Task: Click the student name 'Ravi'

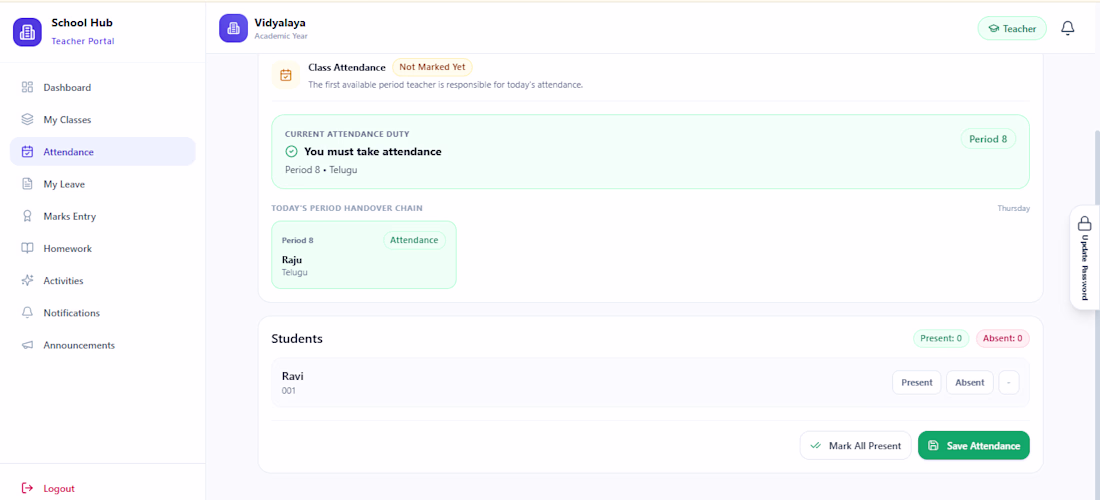Action: tap(293, 376)
